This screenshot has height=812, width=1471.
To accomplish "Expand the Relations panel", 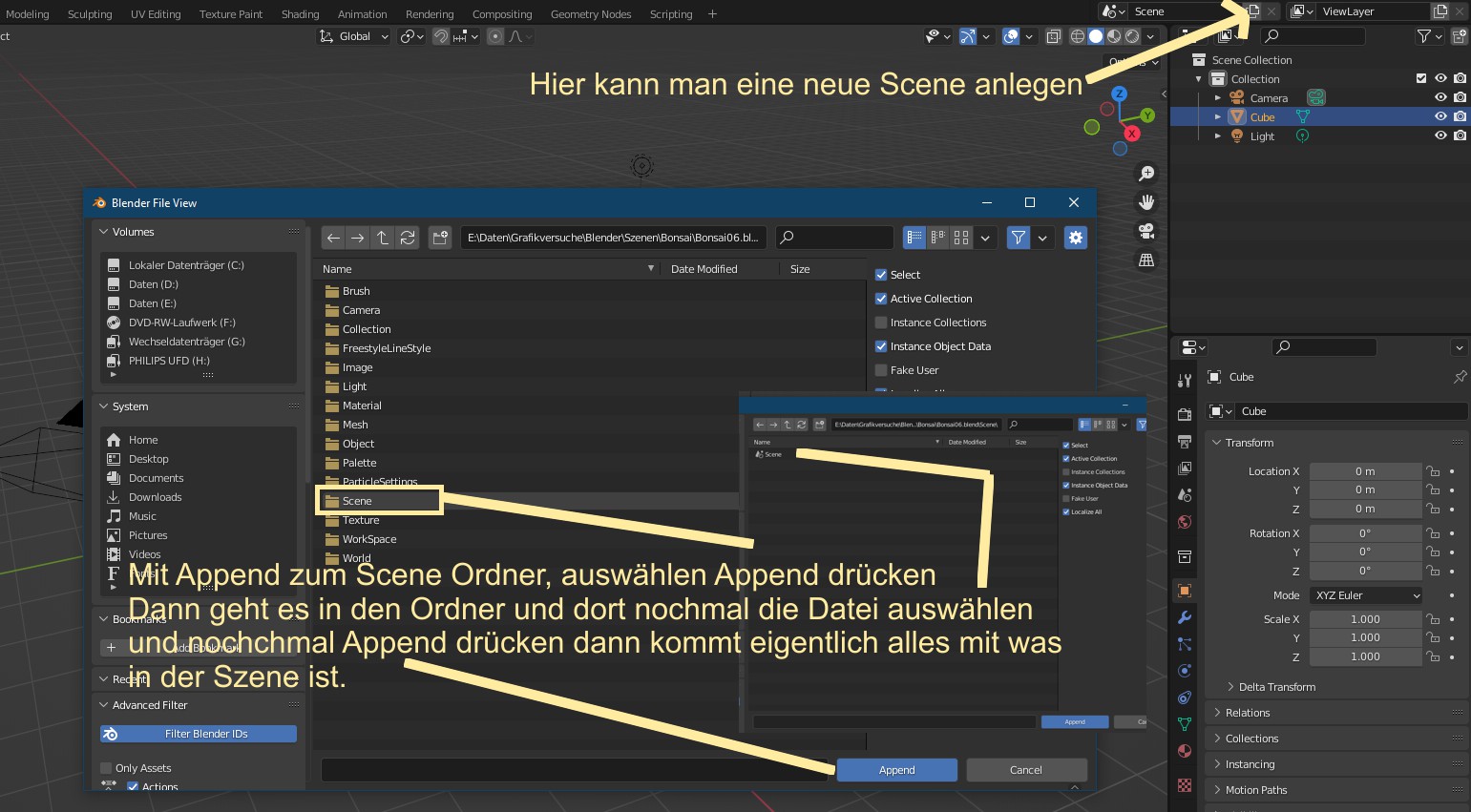I will point(1217,713).
